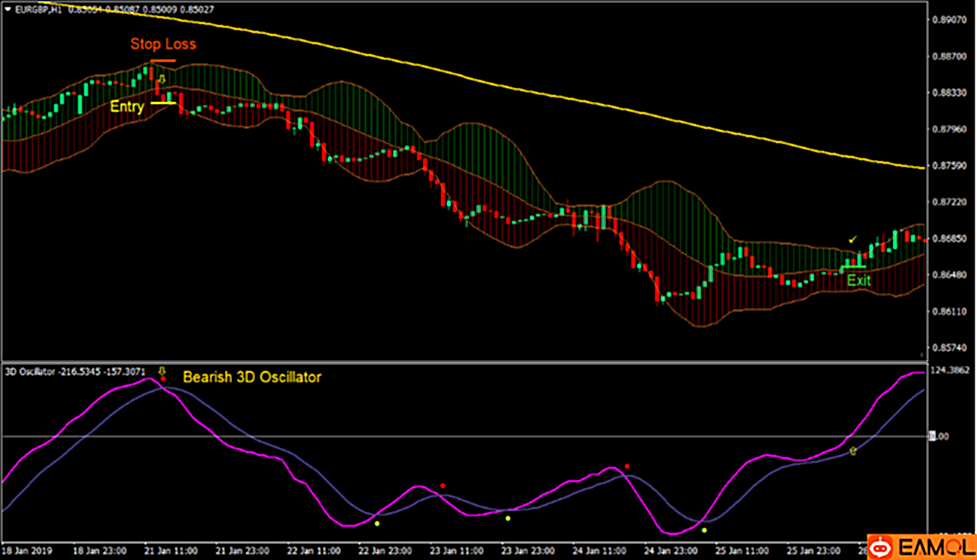This screenshot has height=560, width=977.
Task: Click the 0.86110 price axis label
Action: [948, 311]
